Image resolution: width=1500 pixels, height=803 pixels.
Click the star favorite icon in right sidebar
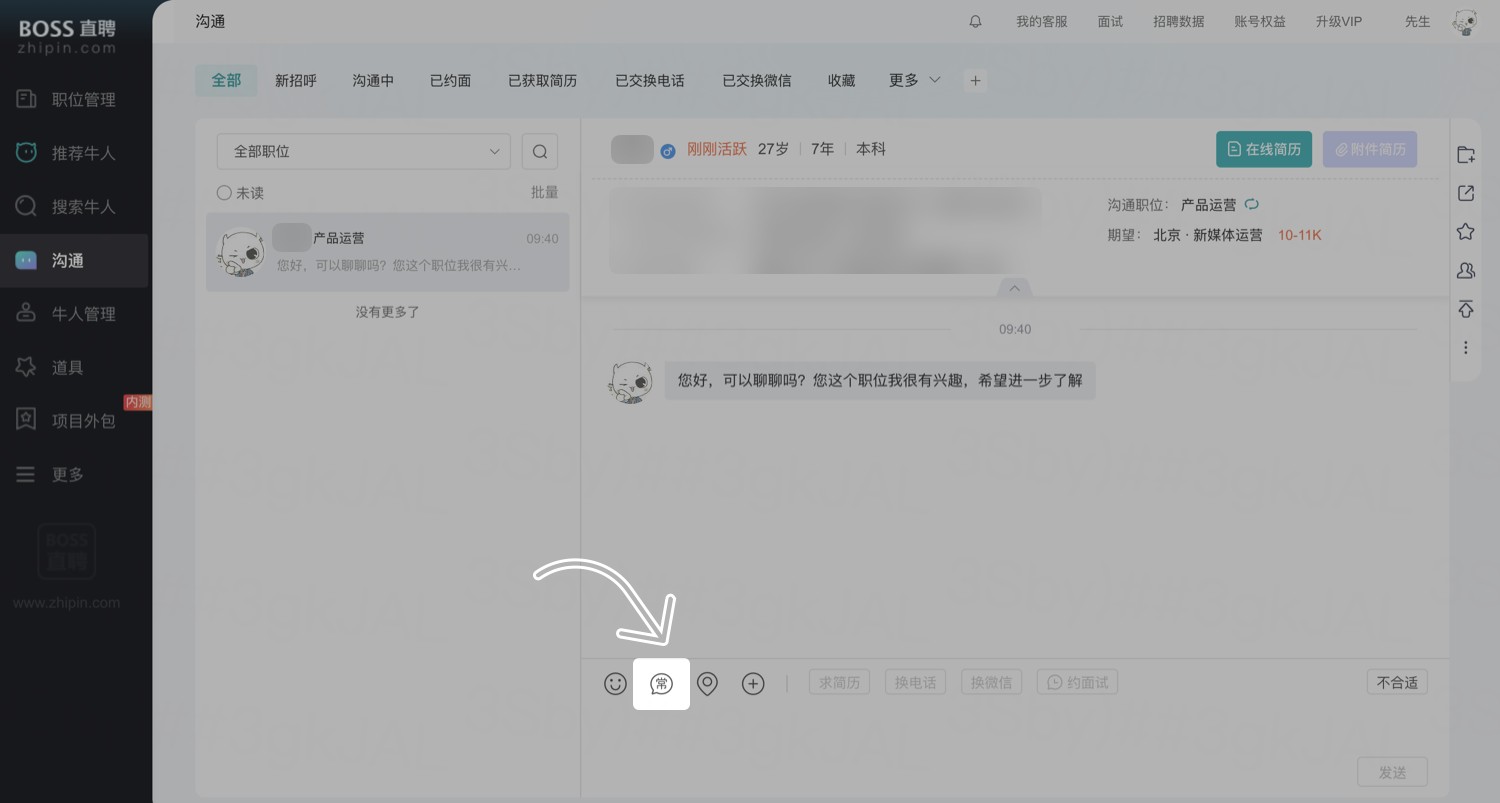coord(1465,232)
